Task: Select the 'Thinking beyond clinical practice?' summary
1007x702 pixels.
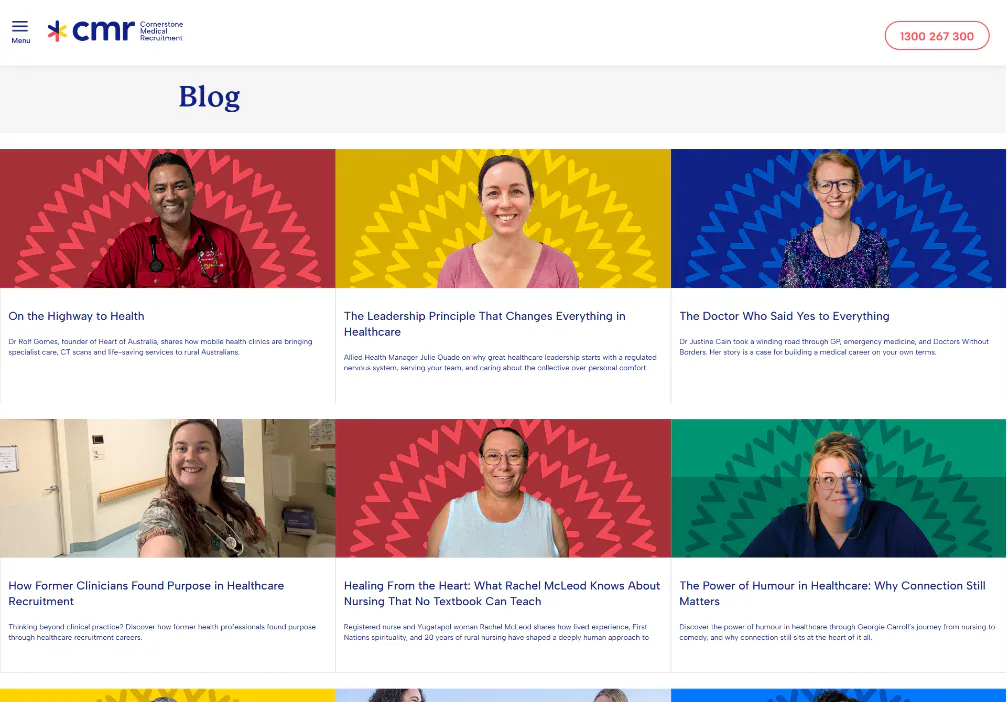Action: pos(162,632)
